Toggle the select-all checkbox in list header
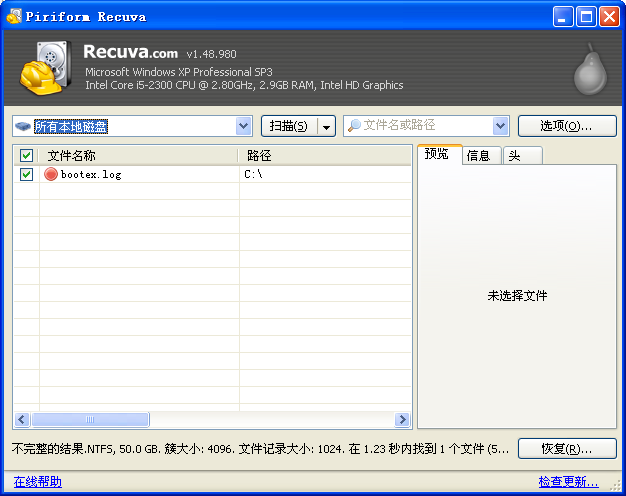This screenshot has height=496, width=626. tap(26, 155)
